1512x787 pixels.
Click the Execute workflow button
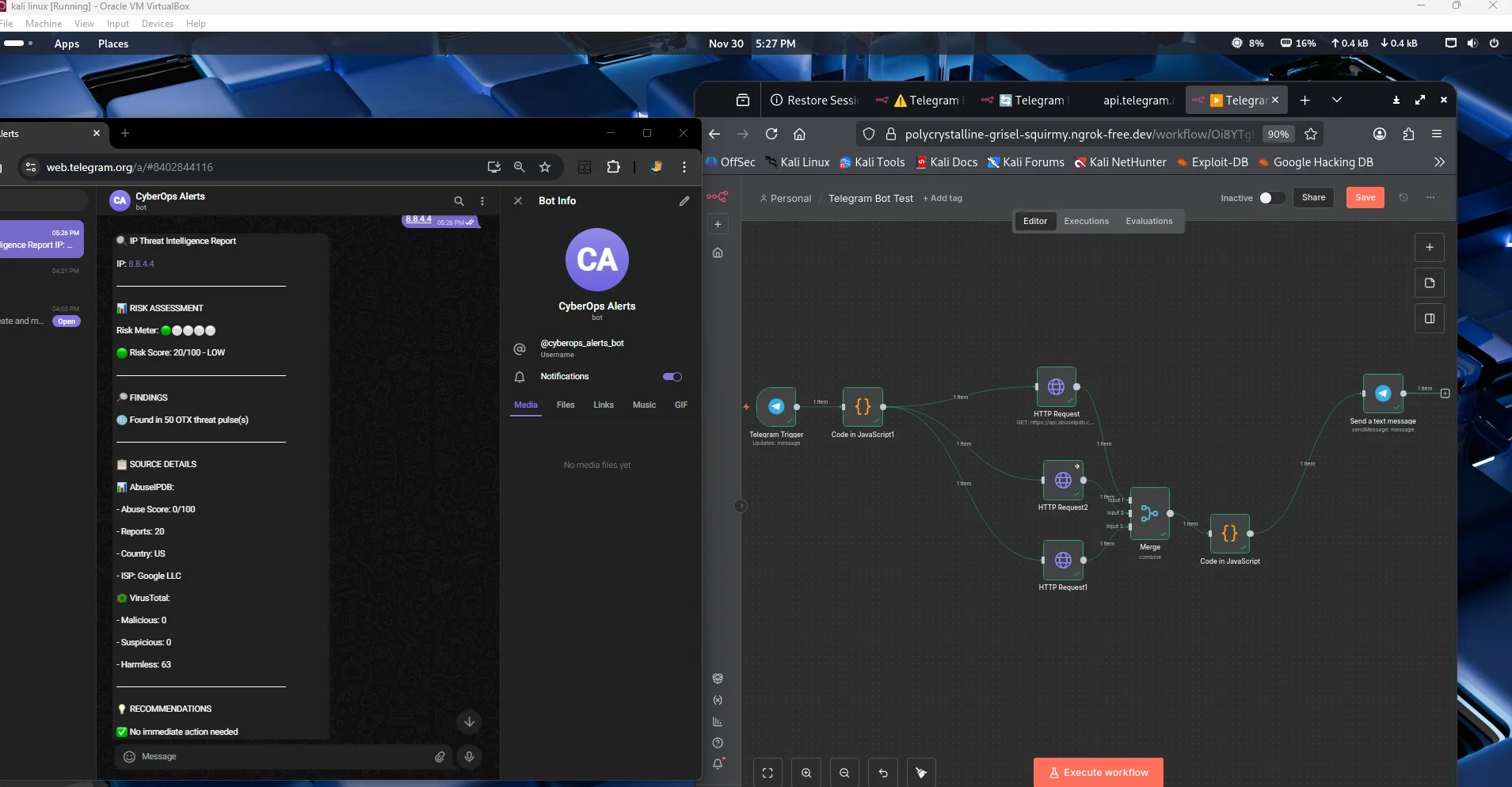pos(1098,773)
